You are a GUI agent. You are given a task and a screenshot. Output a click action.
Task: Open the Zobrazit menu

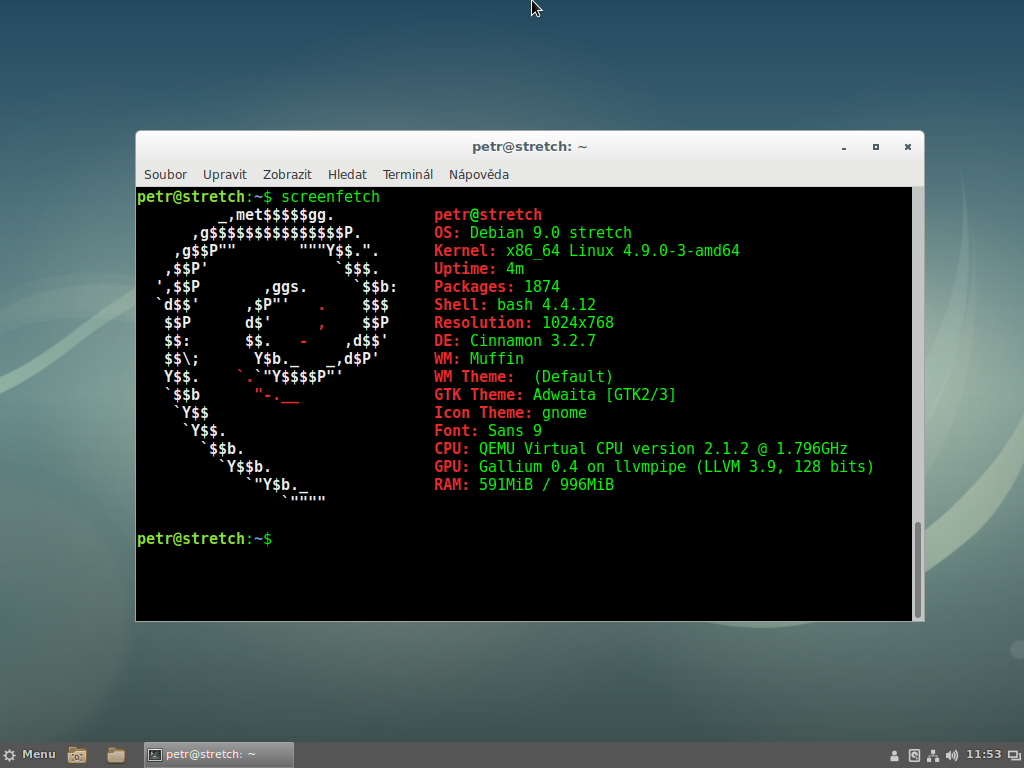(287, 174)
